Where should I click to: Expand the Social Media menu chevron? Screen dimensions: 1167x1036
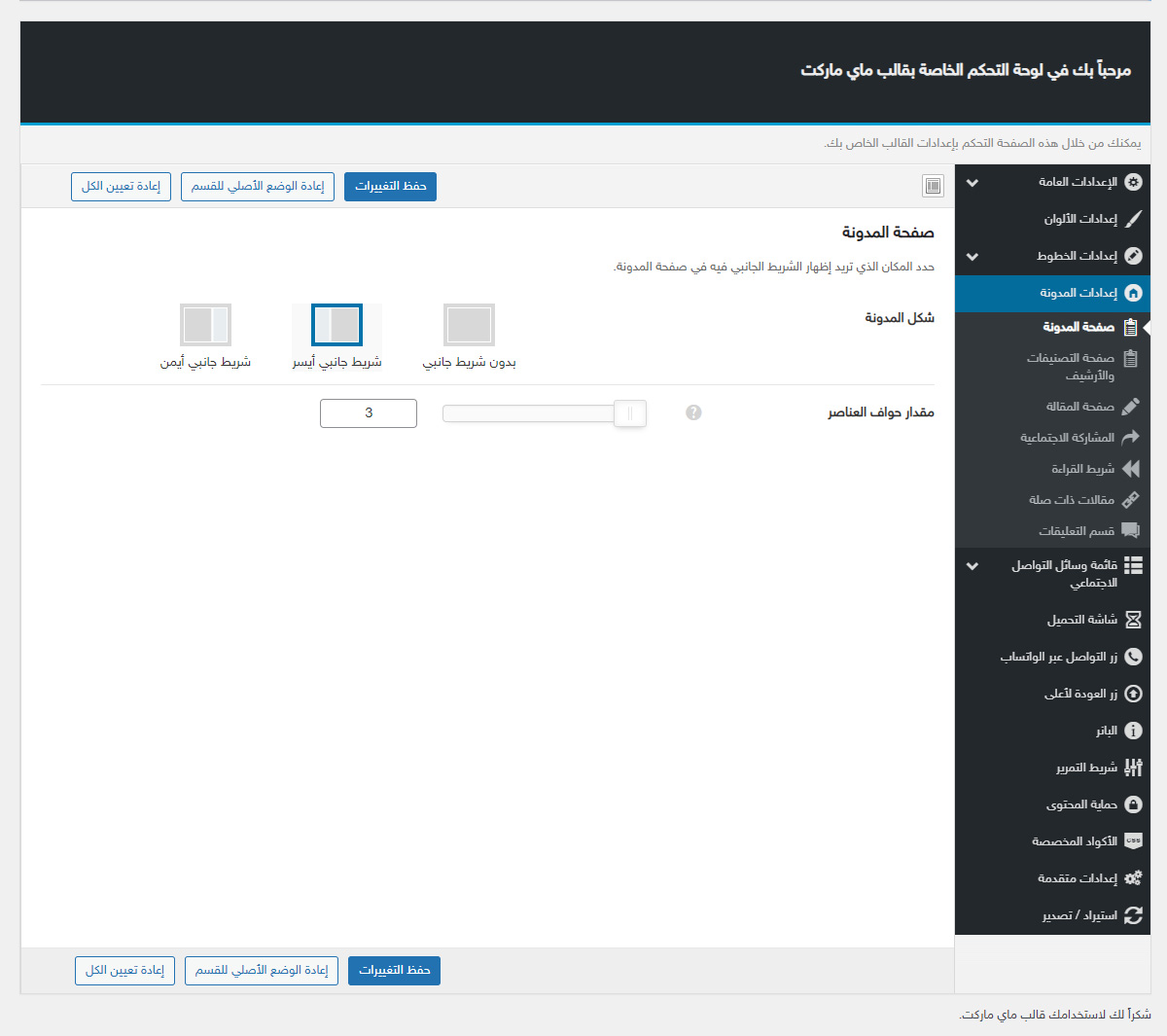point(972,566)
